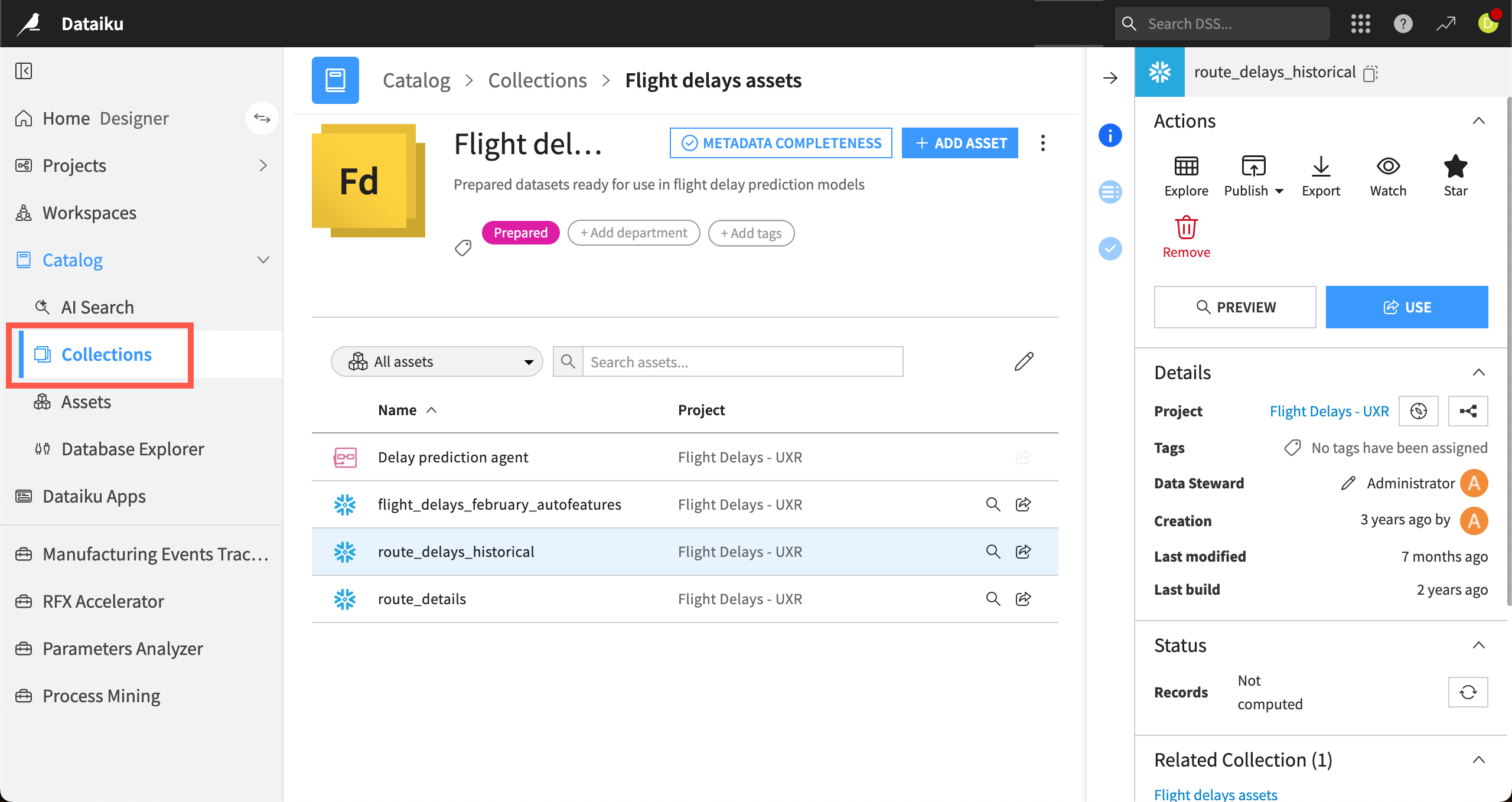This screenshot has height=802, width=1512.
Task: Open Process Mining app
Action: 102,696
